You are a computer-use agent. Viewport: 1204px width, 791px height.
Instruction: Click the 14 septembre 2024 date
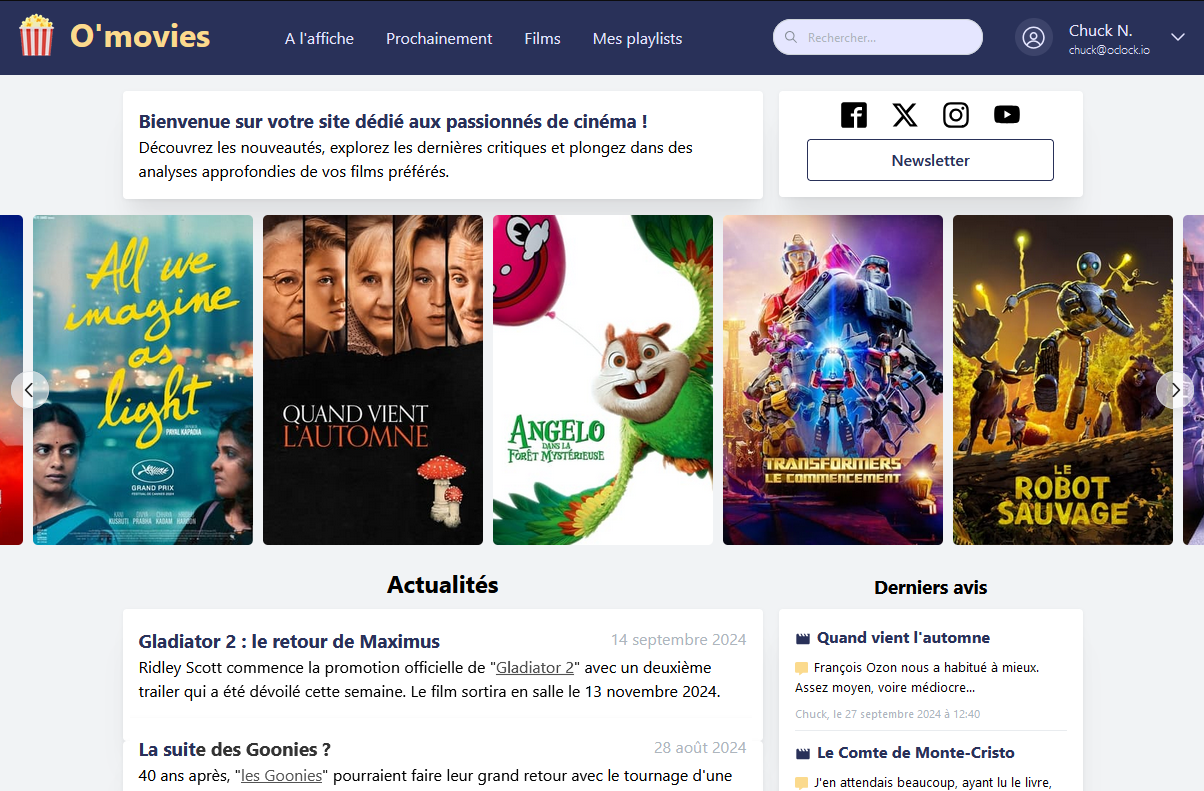tap(679, 640)
